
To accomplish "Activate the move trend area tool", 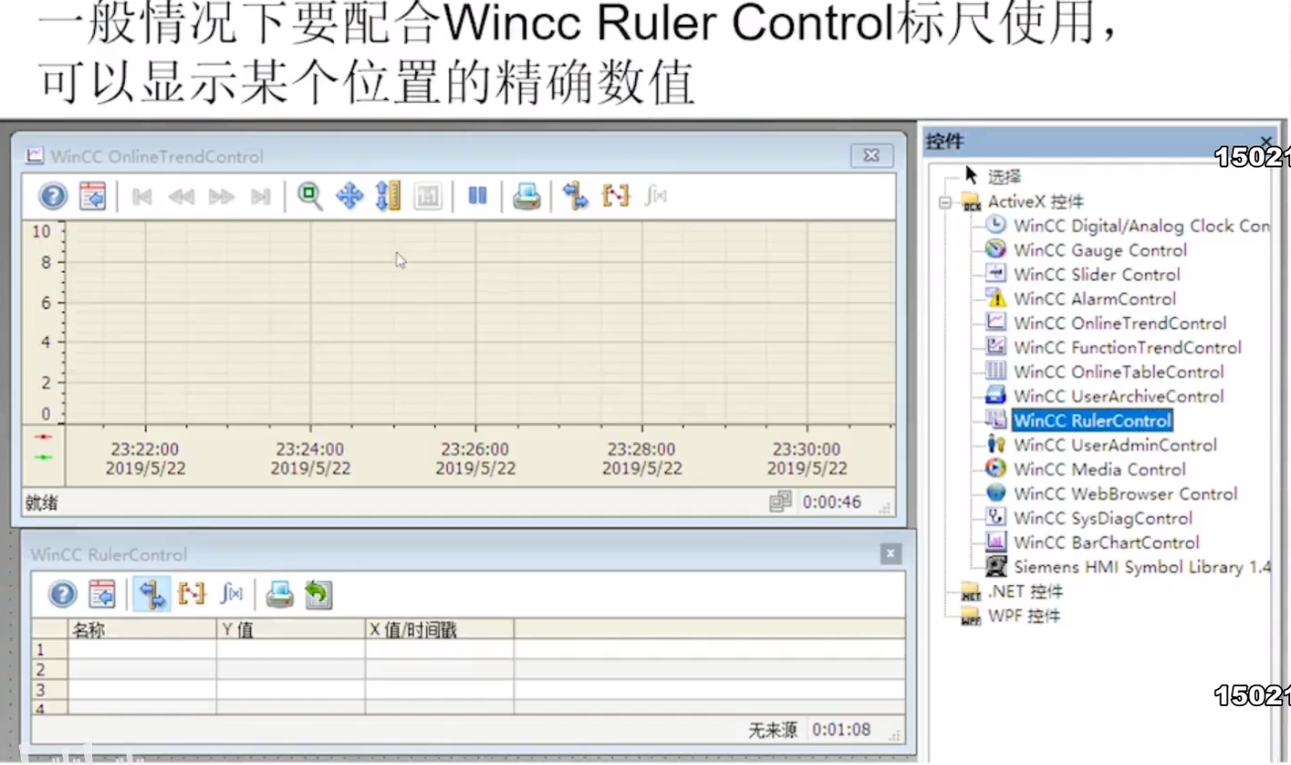I will click(348, 196).
